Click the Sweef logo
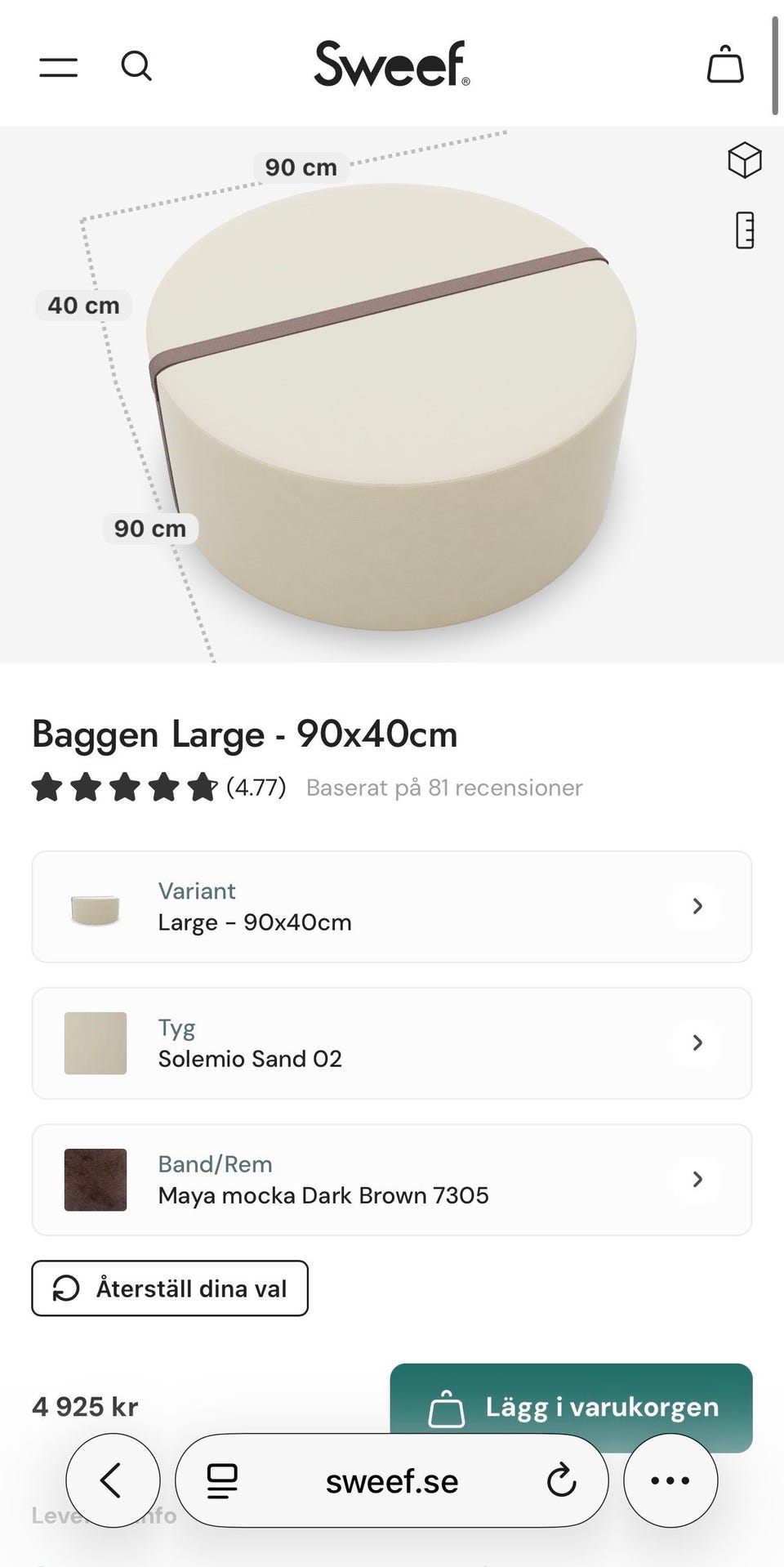This screenshot has height=1567, width=784. [392, 64]
